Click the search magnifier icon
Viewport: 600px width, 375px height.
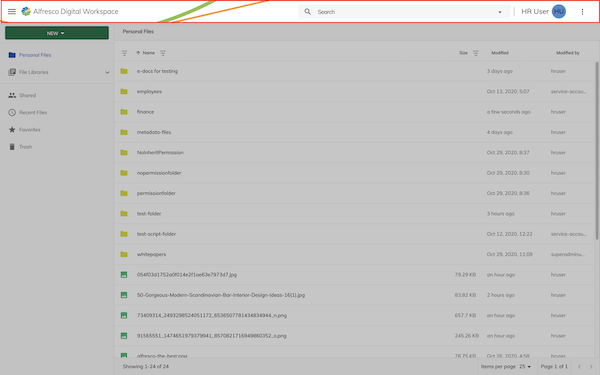click(308, 11)
